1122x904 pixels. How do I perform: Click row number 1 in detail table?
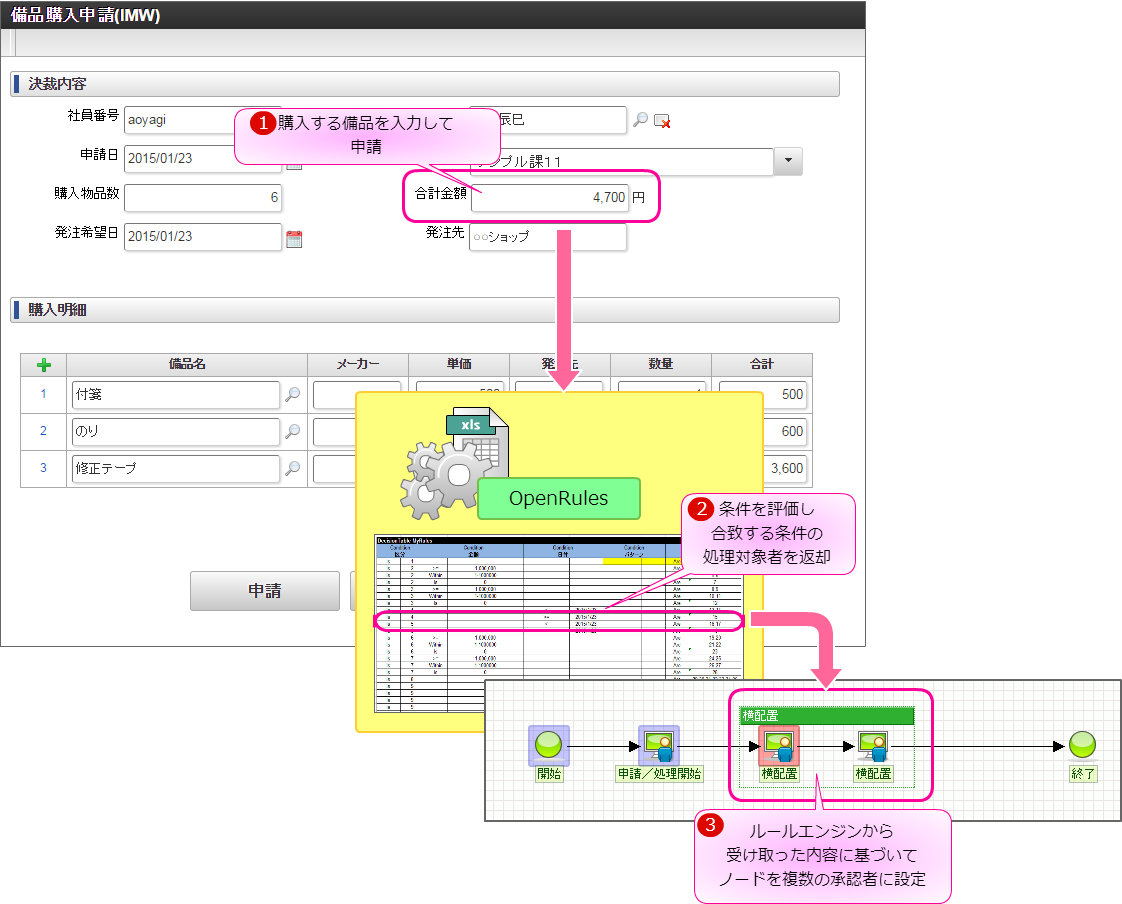tap(44, 394)
